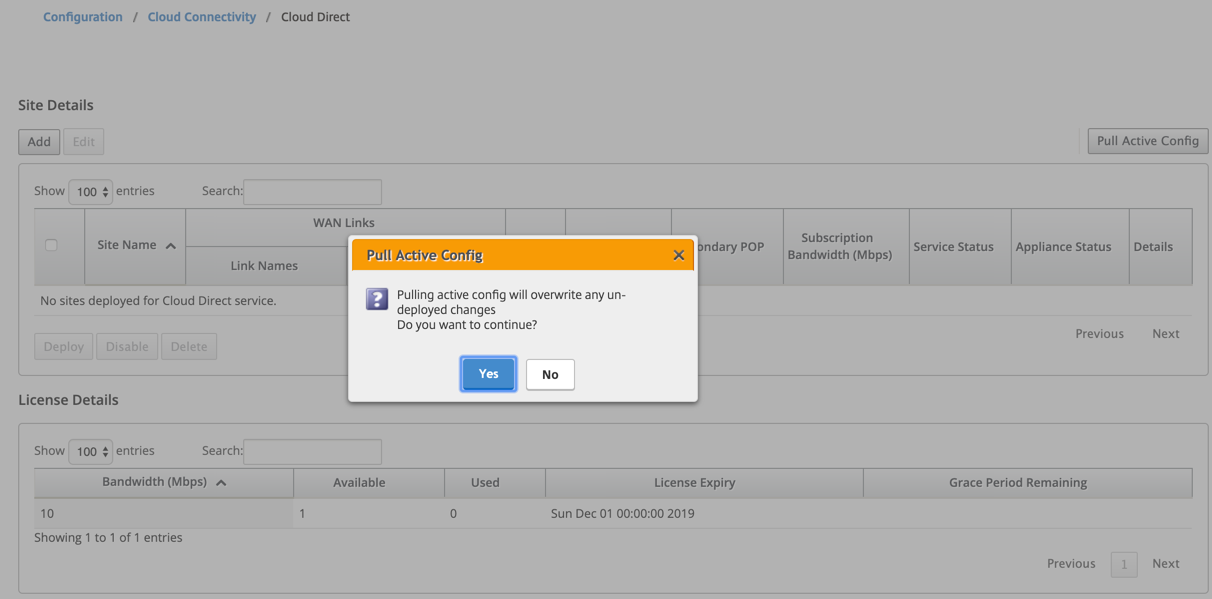Viewport: 1212px width, 599px height.
Task: Click the Delete button
Action: click(x=189, y=347)
